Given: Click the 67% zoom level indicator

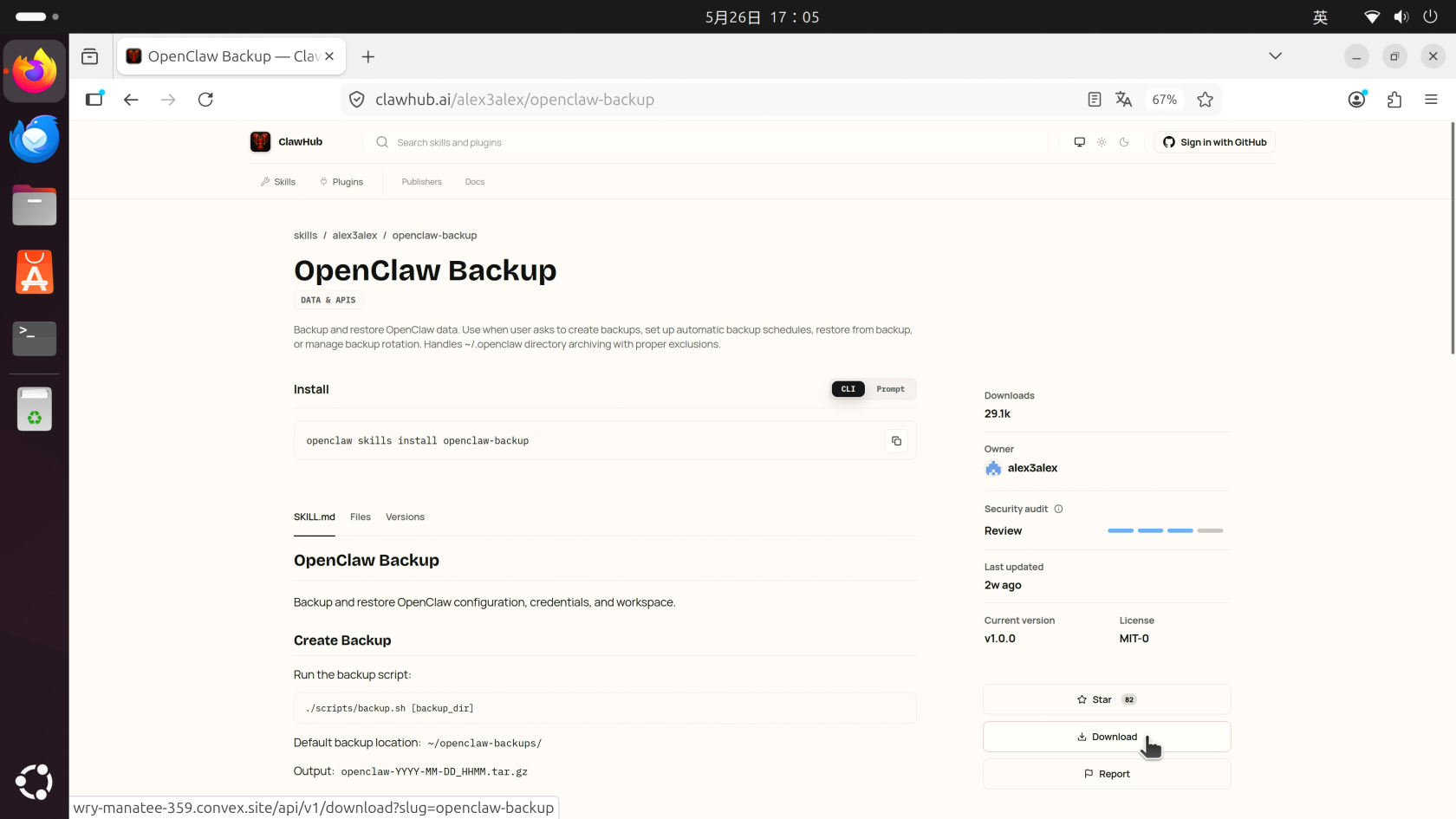Looking at the screenshot, I should (1164, 100).
